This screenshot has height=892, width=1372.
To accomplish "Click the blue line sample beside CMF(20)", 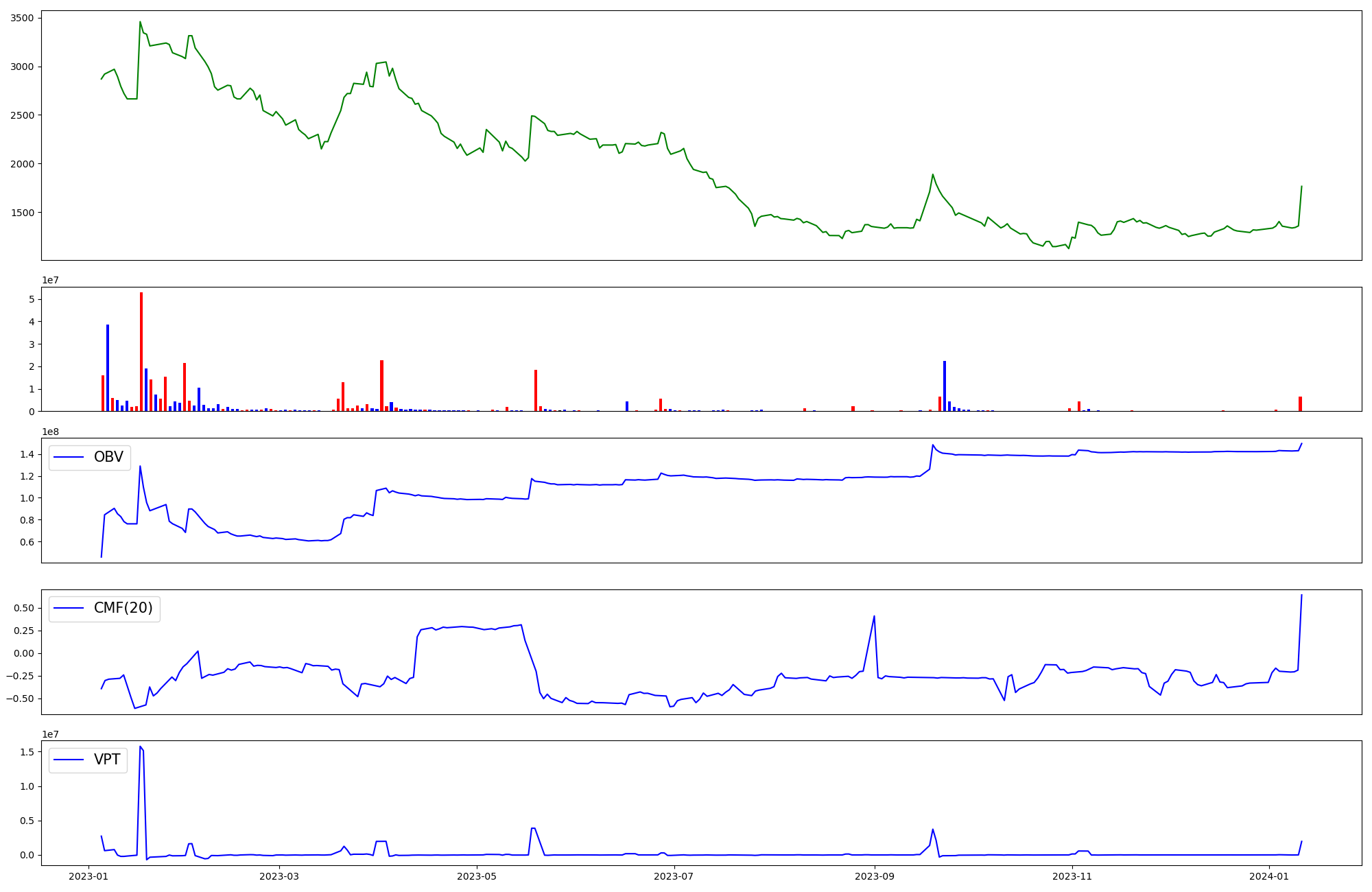I will point(69,608).
